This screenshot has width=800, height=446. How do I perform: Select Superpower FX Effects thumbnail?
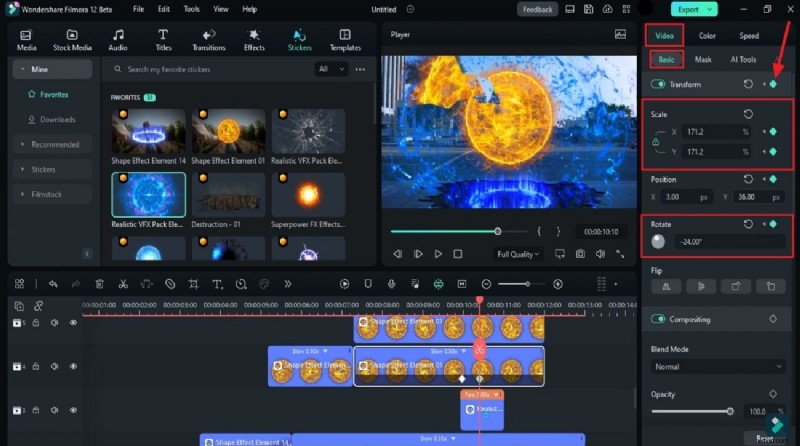308,195
